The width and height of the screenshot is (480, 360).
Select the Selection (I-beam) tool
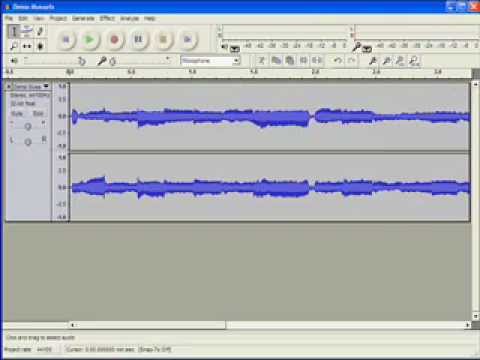click(14, 32)
